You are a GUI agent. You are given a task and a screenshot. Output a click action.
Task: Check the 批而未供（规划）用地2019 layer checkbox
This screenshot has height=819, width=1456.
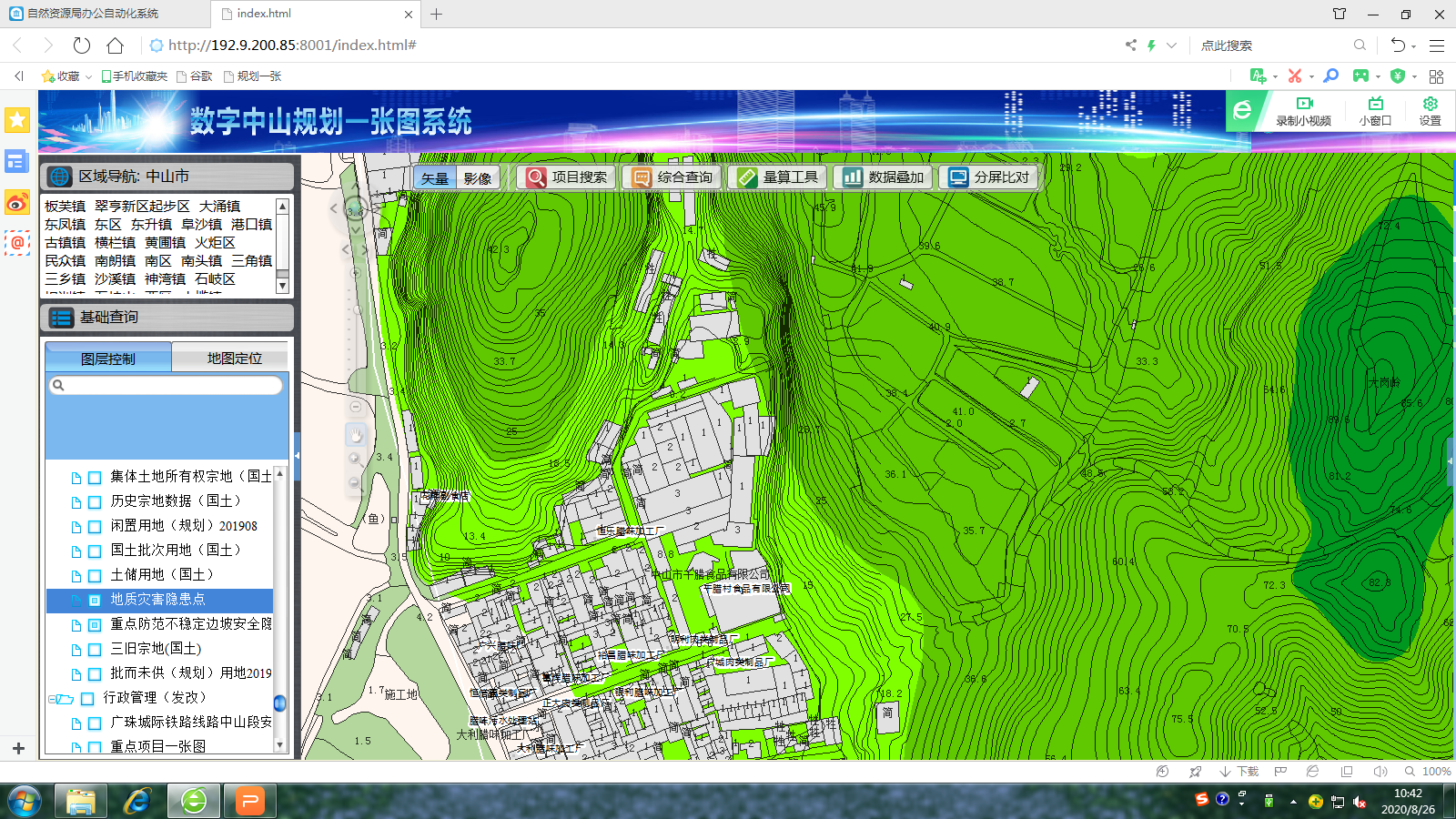click(x=95, y=674)
